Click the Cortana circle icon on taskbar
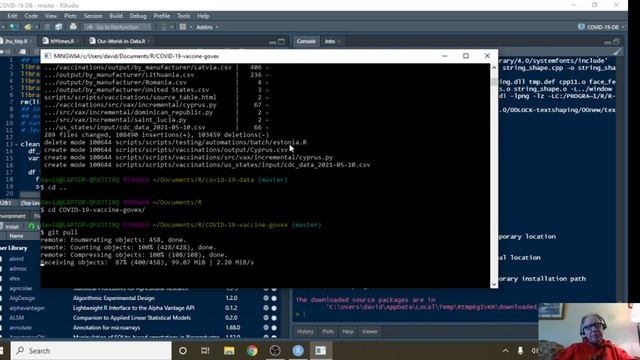This screenshot has height=360, width=640. tap(183, 351)
